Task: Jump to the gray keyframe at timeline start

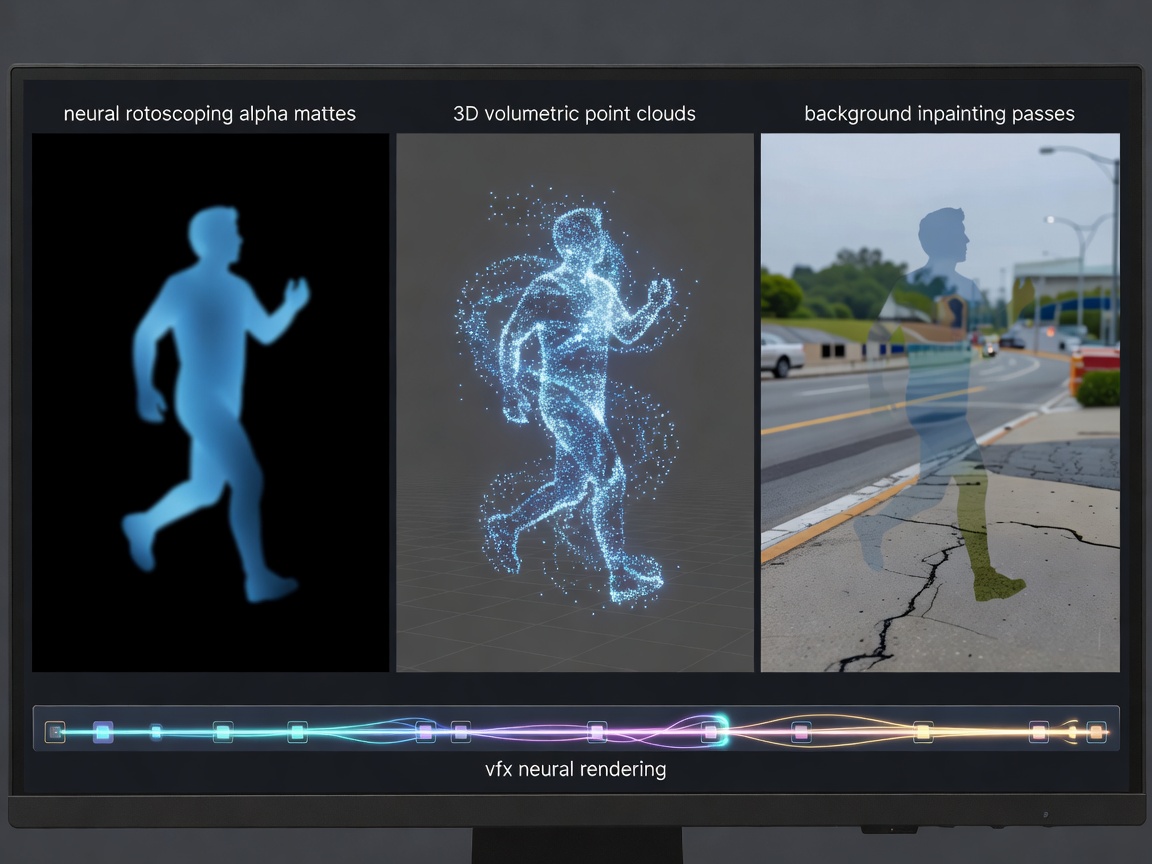Action: point(55,732)
